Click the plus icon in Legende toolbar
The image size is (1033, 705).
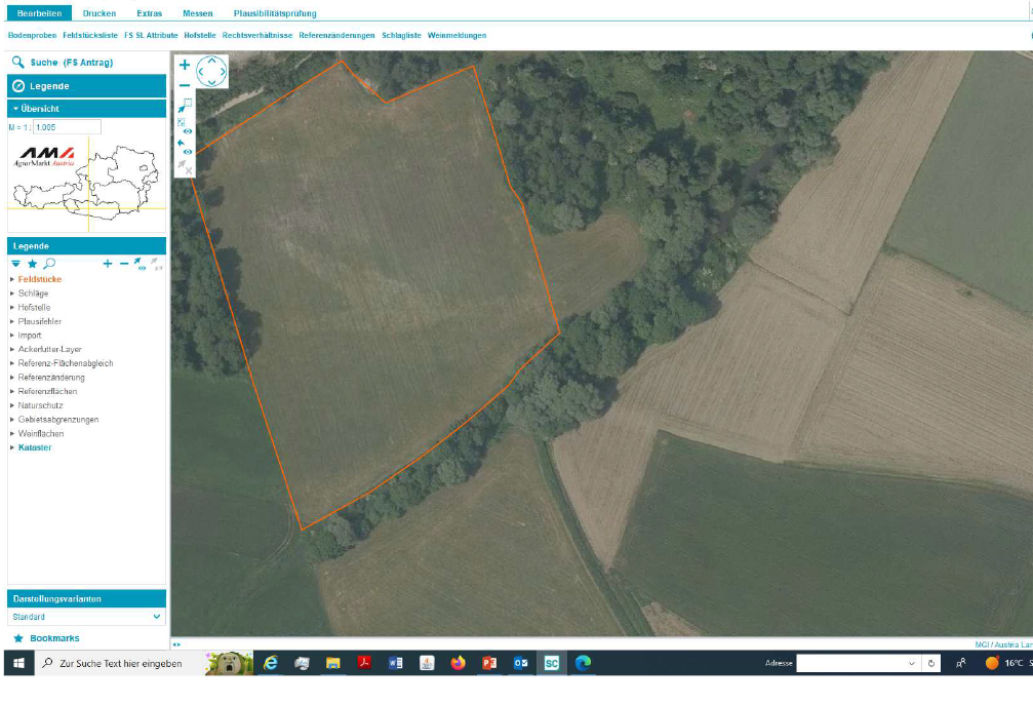108,264
